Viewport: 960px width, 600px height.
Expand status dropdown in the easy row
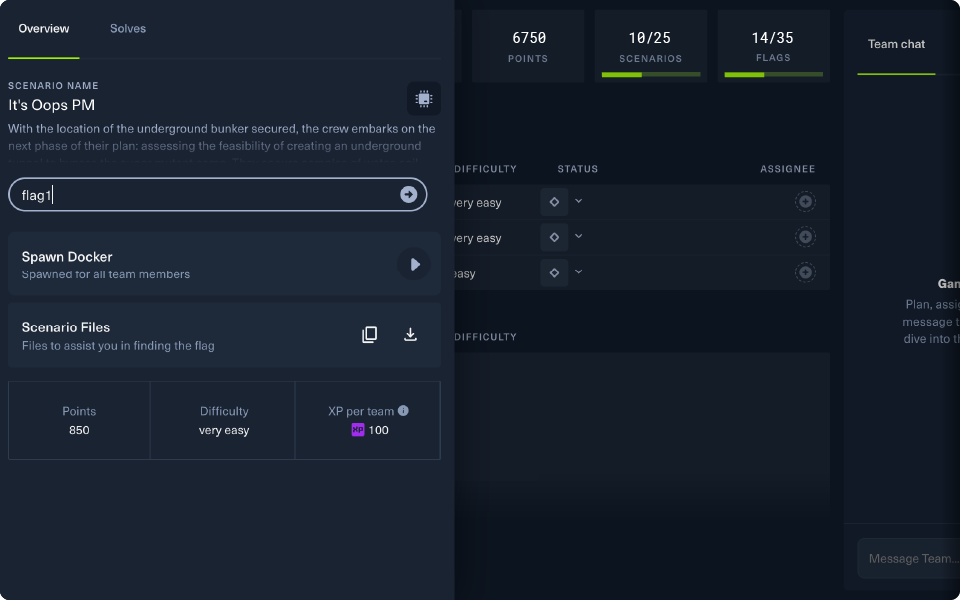pos(579,272)
